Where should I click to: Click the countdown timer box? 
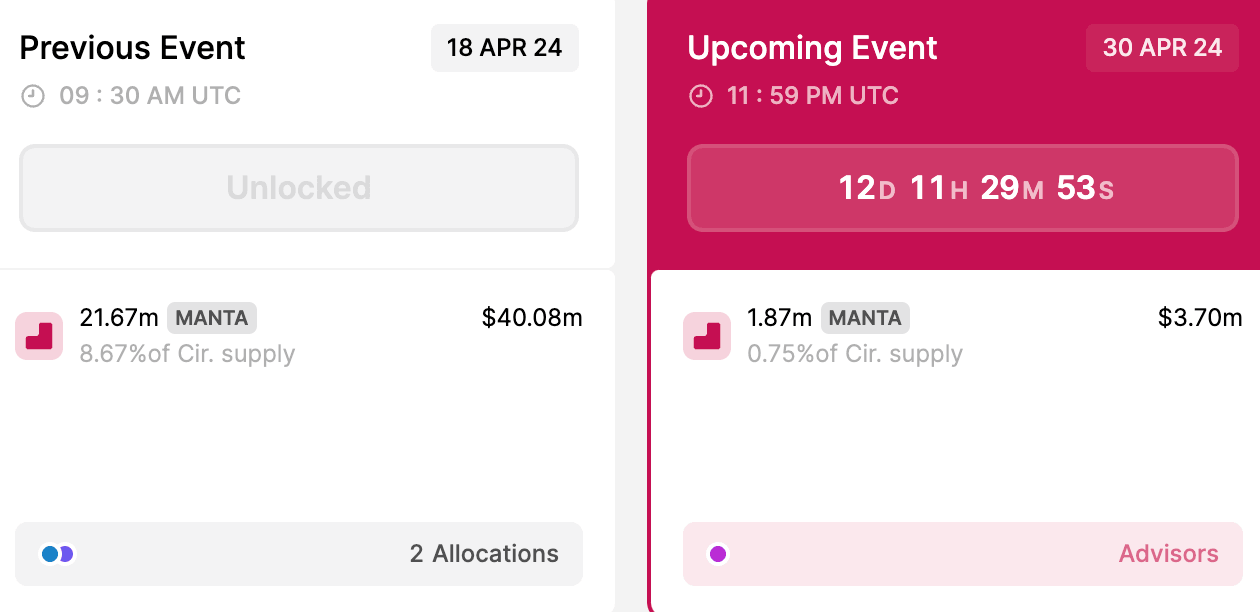pos(963,188)
